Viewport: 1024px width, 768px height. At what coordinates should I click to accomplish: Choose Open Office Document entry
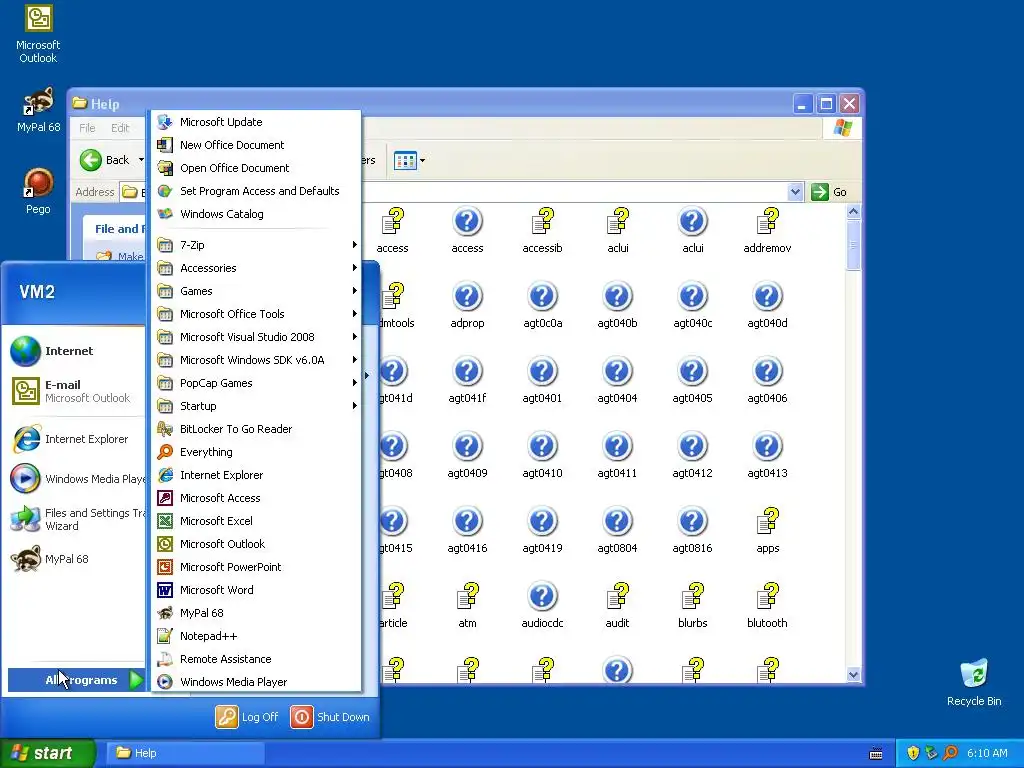tap(256, 168)
